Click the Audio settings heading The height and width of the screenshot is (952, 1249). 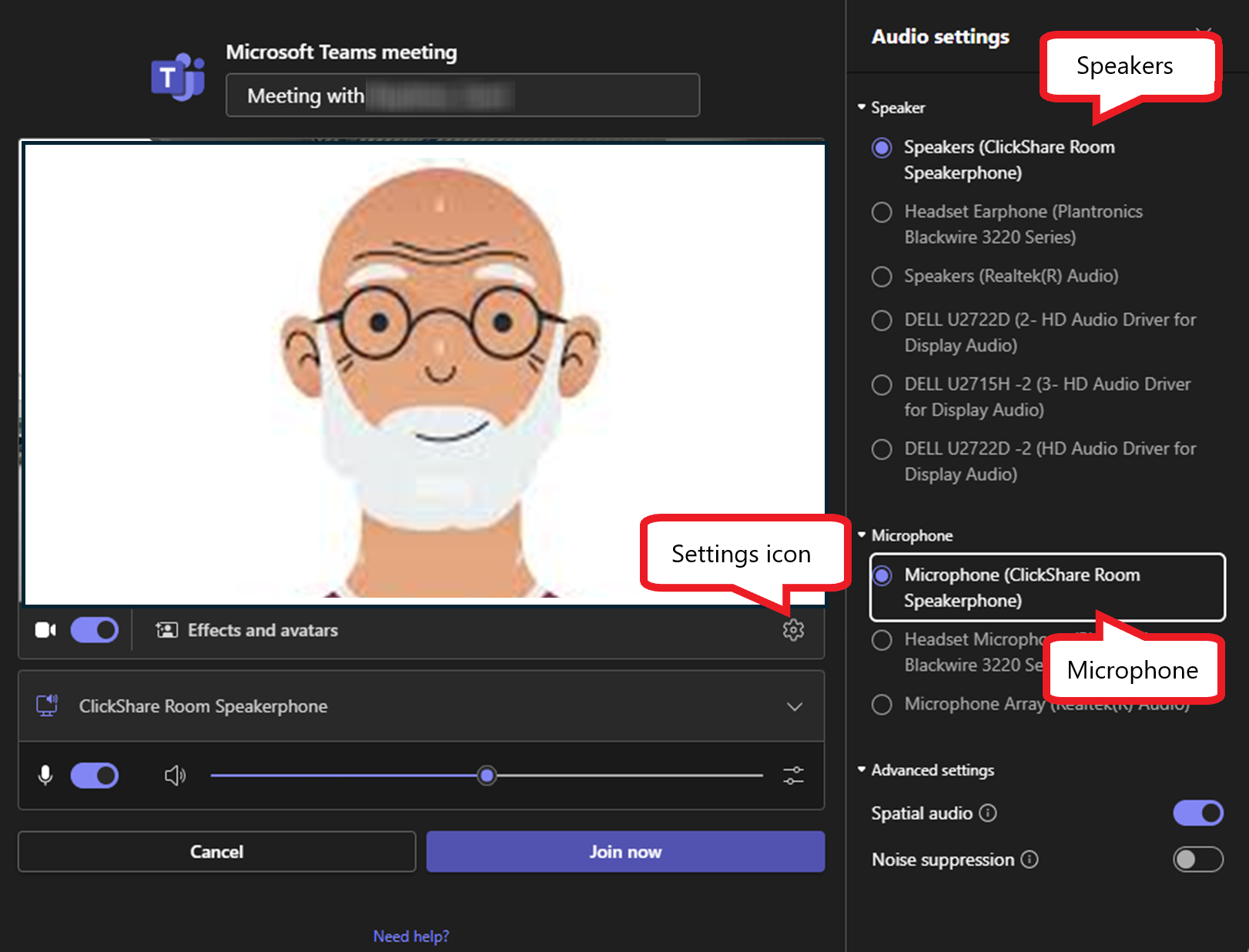940,36
